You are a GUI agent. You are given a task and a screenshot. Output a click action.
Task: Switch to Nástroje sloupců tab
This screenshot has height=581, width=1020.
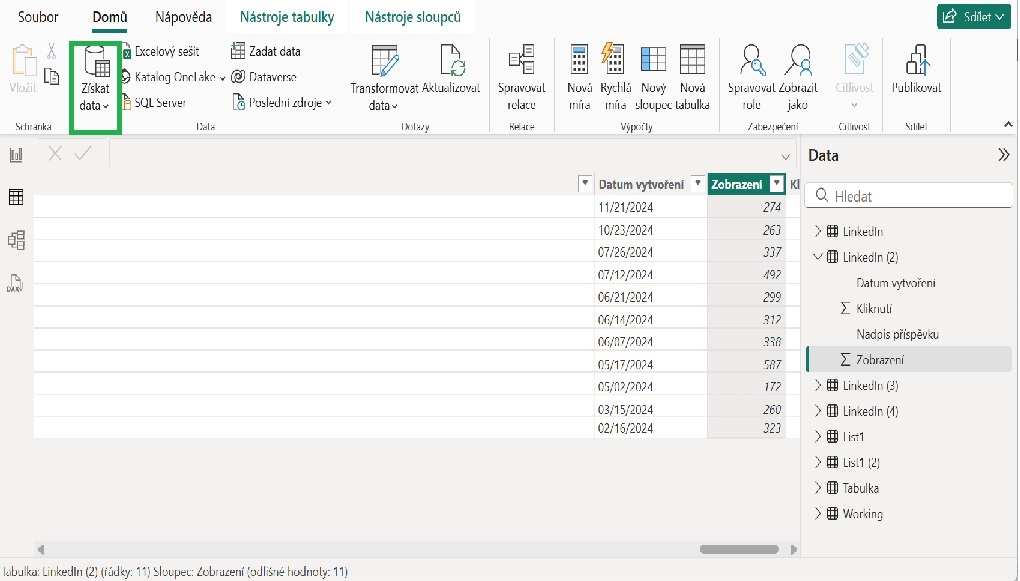pos(412,17)
